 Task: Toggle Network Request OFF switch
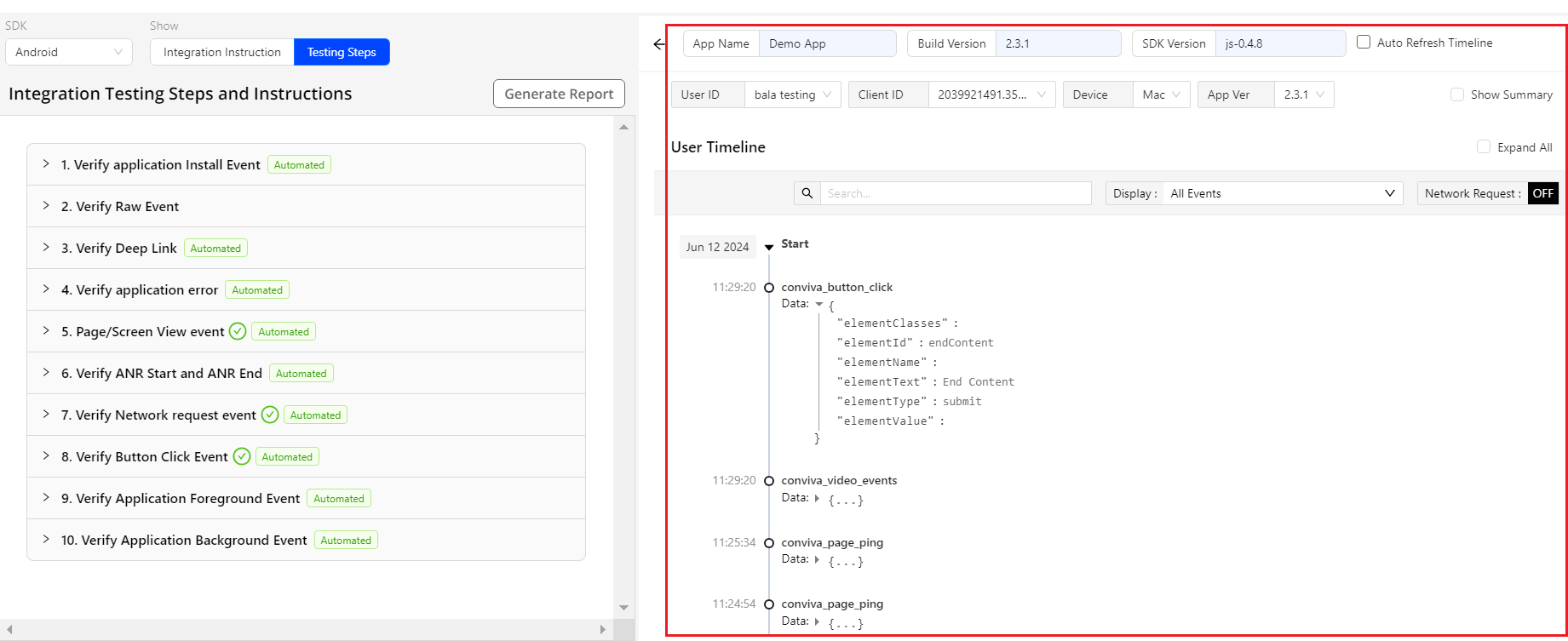click(1543, 193)
